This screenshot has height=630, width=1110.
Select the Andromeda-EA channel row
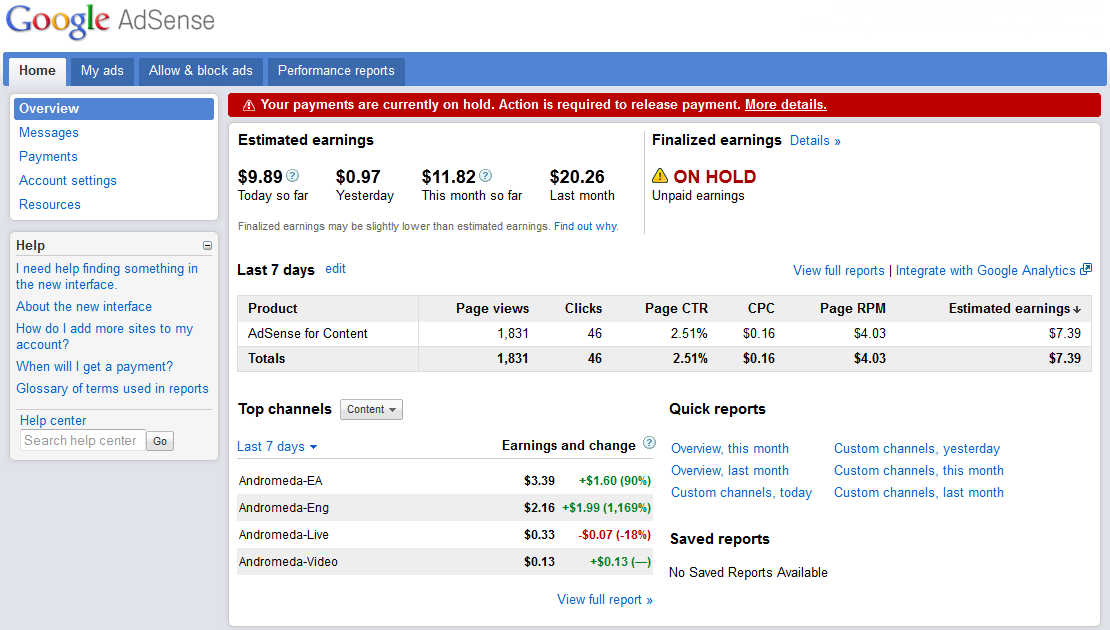[x=445, y=481]
